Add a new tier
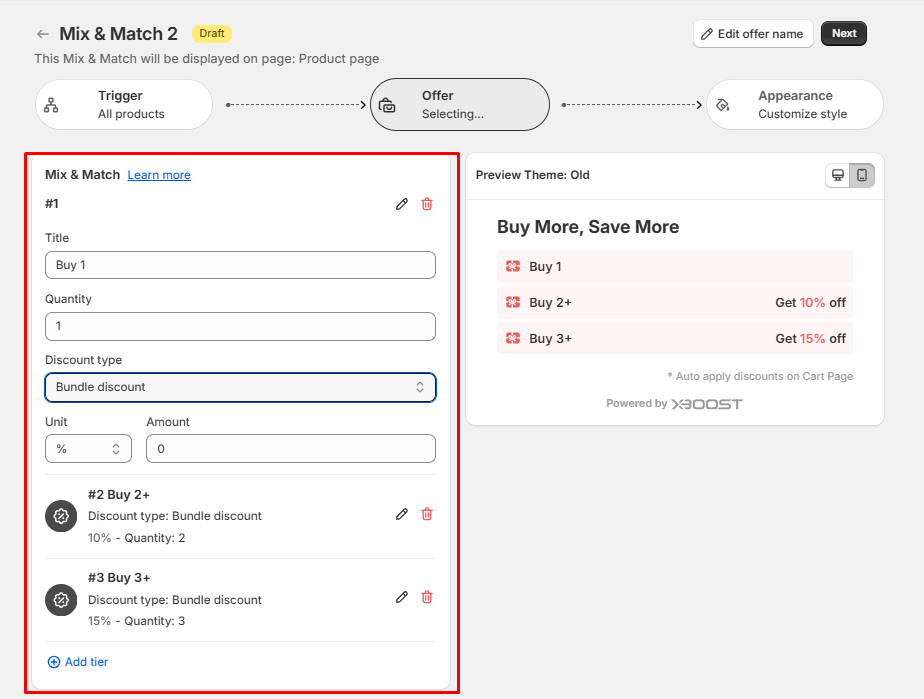The image size is (924, 699). (78, 662)
